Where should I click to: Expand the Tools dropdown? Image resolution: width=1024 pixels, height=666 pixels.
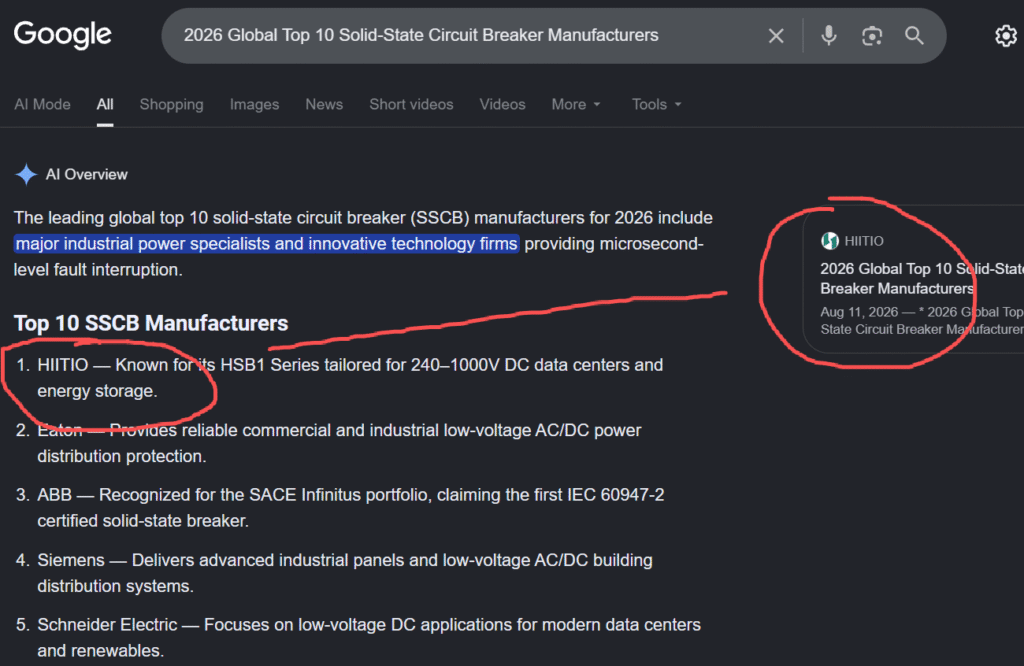[x=656, y=104]
